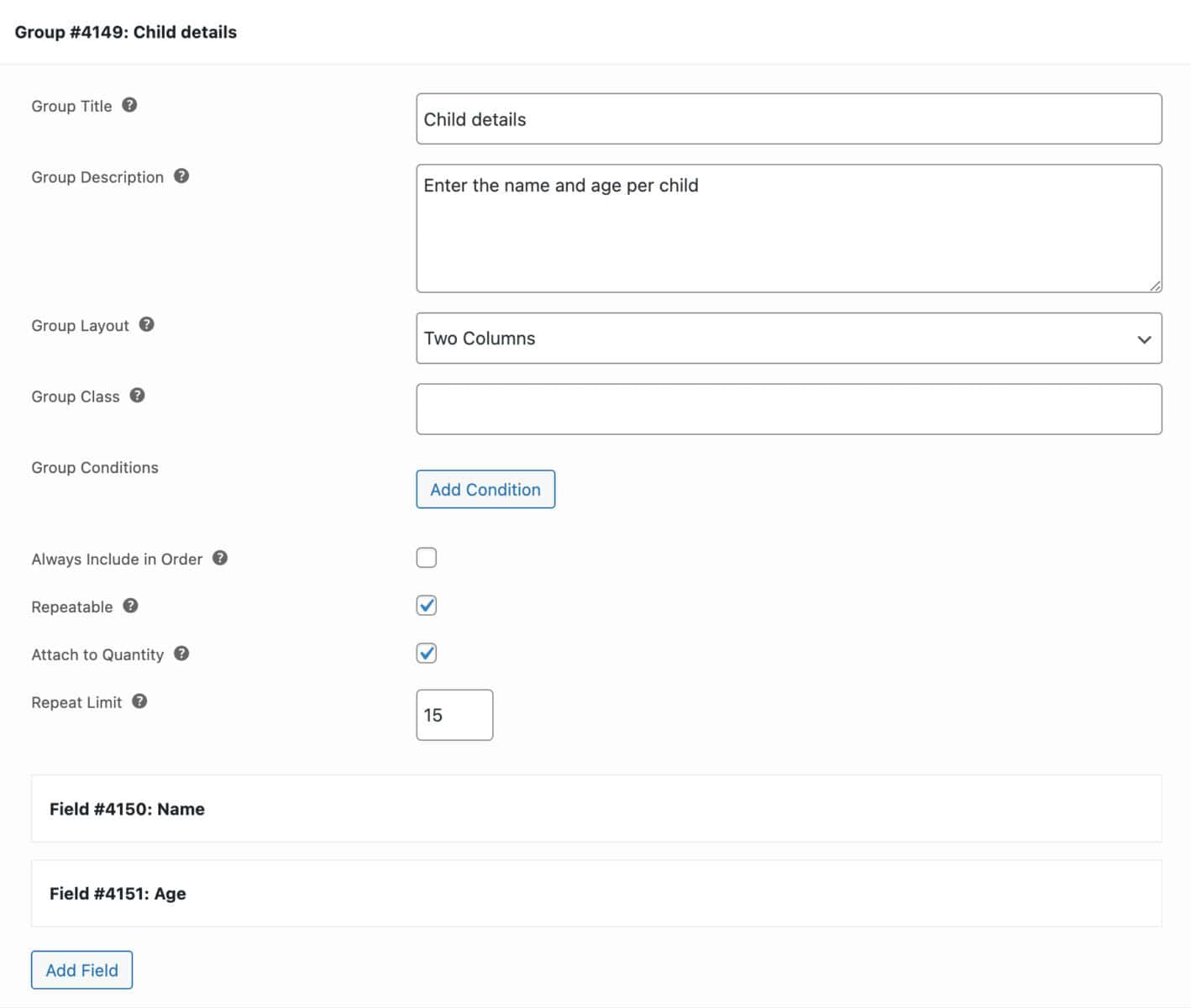Click help icon next to Group Description
This screenshot has width=1191, height=1008.
(181, 176)
